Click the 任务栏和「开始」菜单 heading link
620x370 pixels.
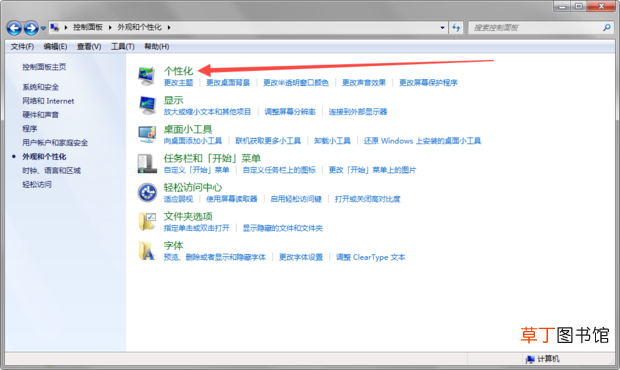[212, 159]
